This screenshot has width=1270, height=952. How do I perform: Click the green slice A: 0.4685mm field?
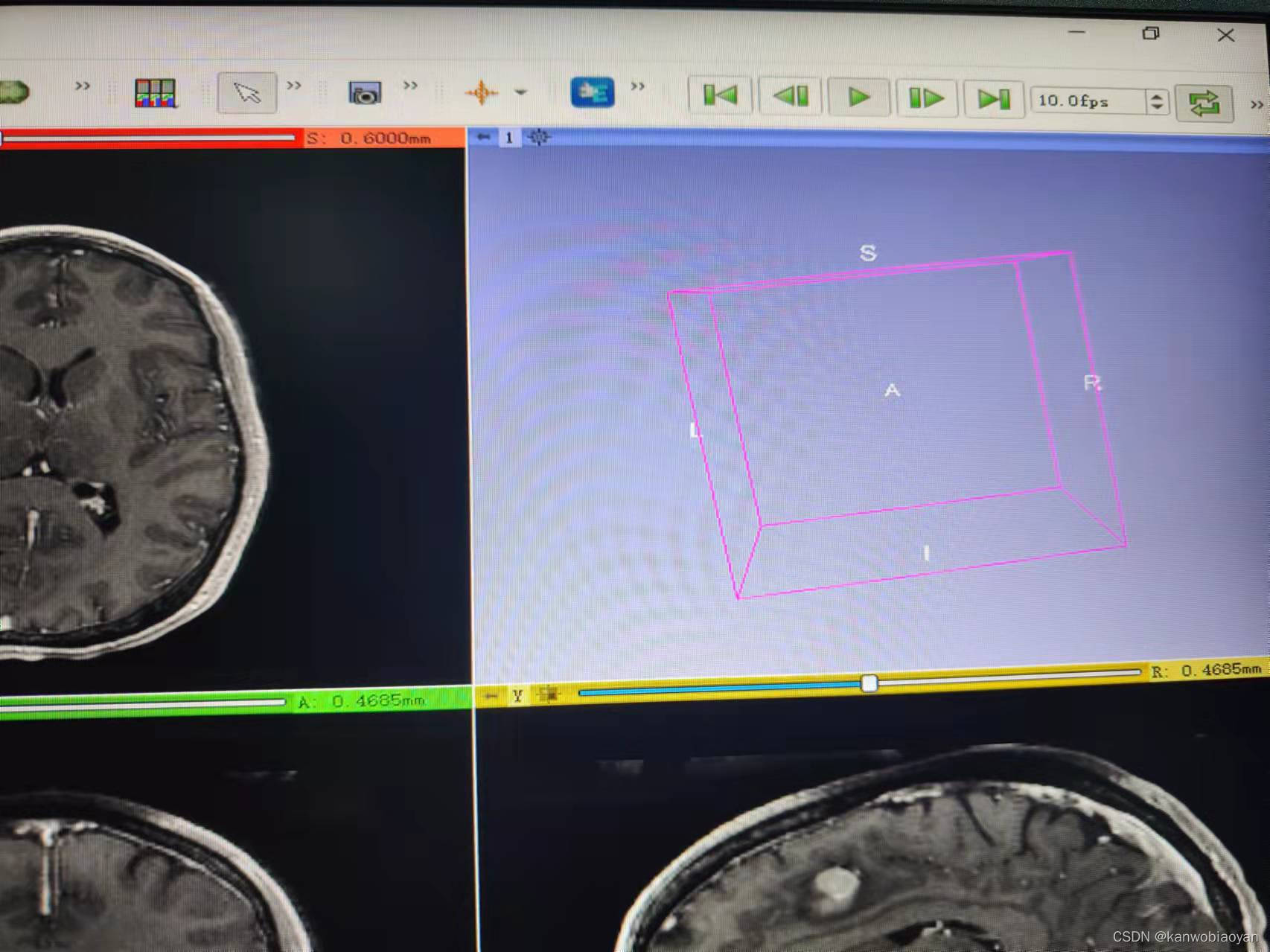(x=361, y=701)
